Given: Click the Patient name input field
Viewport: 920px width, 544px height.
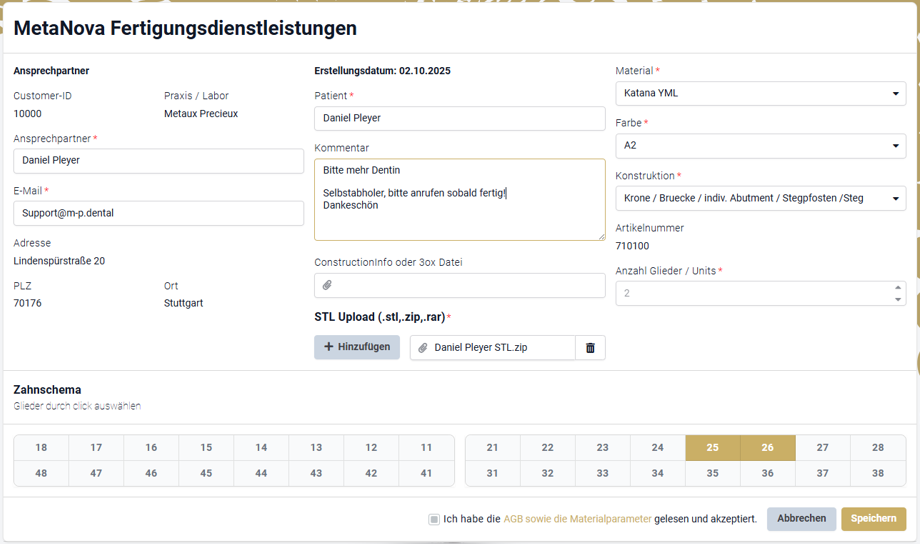Looking at the screenshot, I should 459,118.
